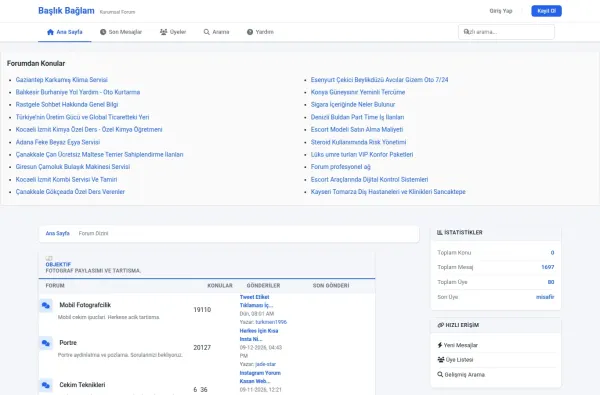Click the Toplam Mesaj value 1697
Screen dimensions: 600x395
pos(548,267)
